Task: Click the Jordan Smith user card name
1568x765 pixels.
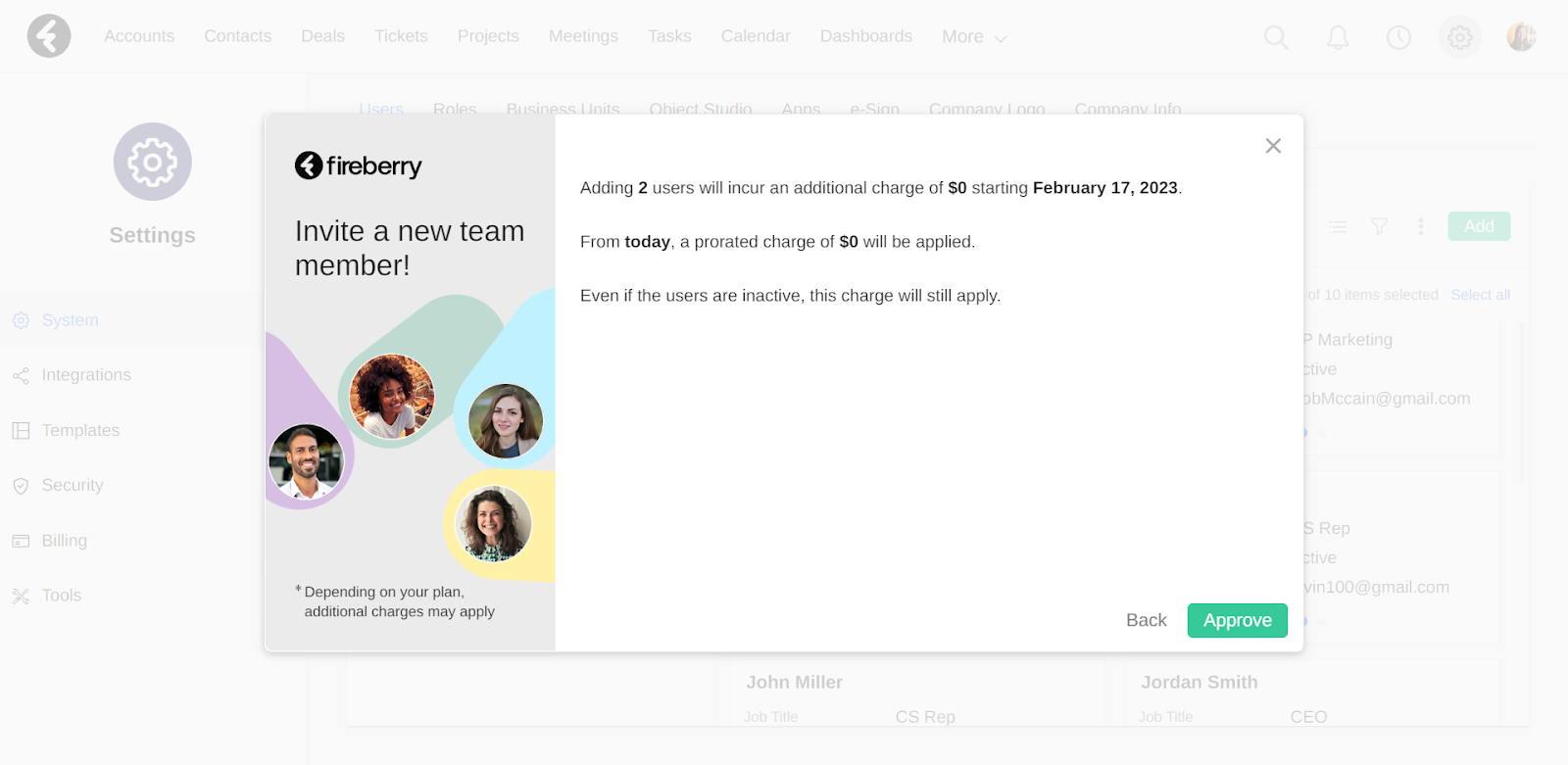Action: coord(1200,683)
